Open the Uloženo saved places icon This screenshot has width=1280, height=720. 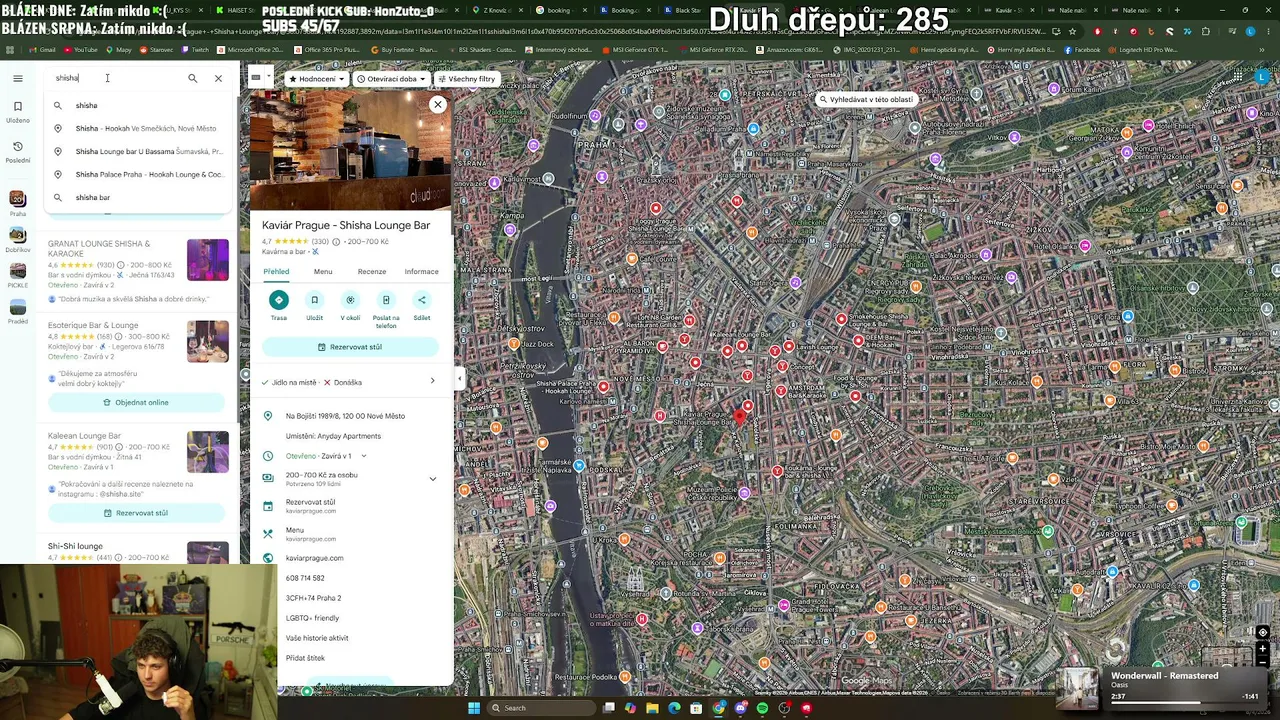pyautogui.click(x=18, y=111)
